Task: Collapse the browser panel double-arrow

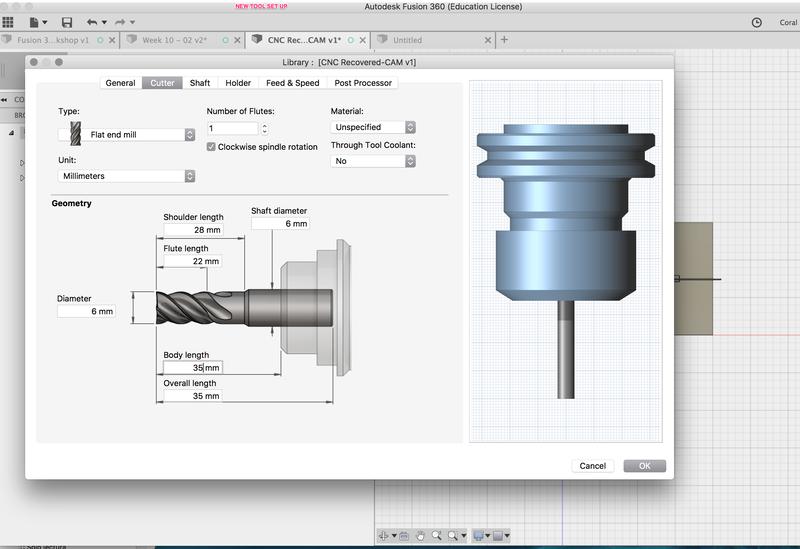Action: (x=4, y=99)
